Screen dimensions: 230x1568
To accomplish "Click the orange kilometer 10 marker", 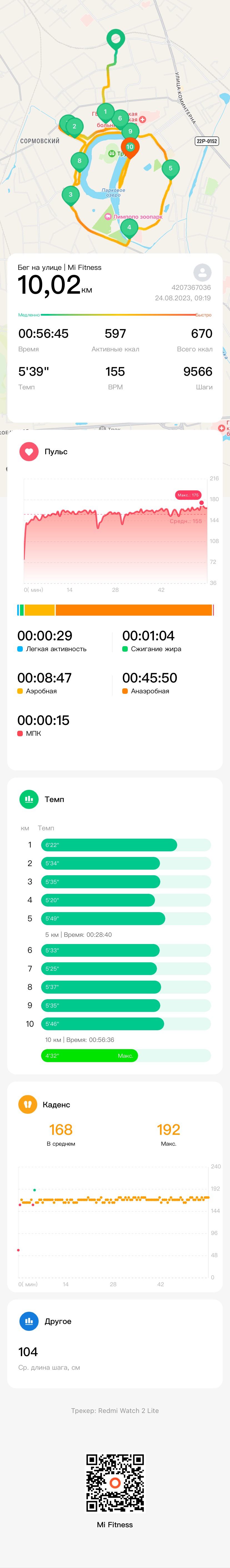I will [129, 147].
